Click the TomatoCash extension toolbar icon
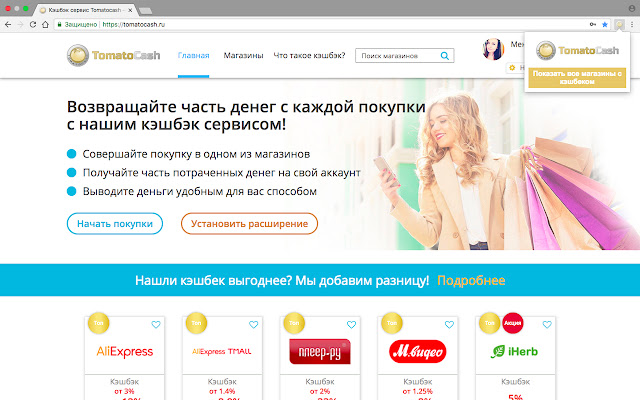This screenshot has width=640, height=400. (620, 24)
